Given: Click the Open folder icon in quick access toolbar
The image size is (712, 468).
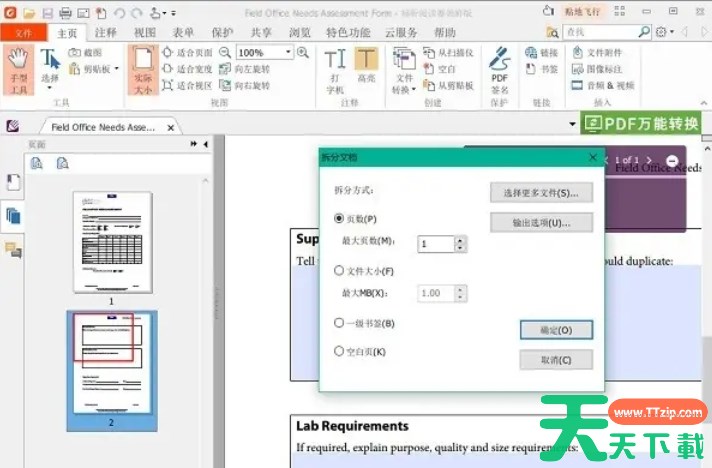Looking at the screenshot, I should (x=30, y=13).
